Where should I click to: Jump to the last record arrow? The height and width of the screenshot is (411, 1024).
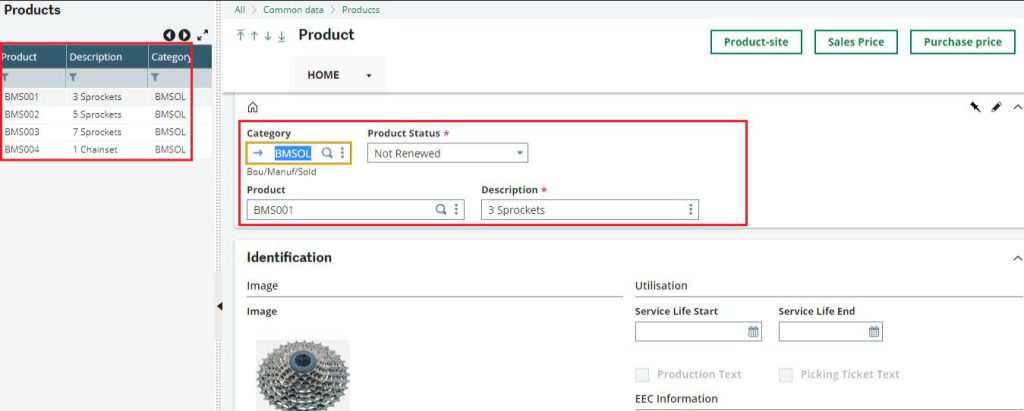click(281, 36)
